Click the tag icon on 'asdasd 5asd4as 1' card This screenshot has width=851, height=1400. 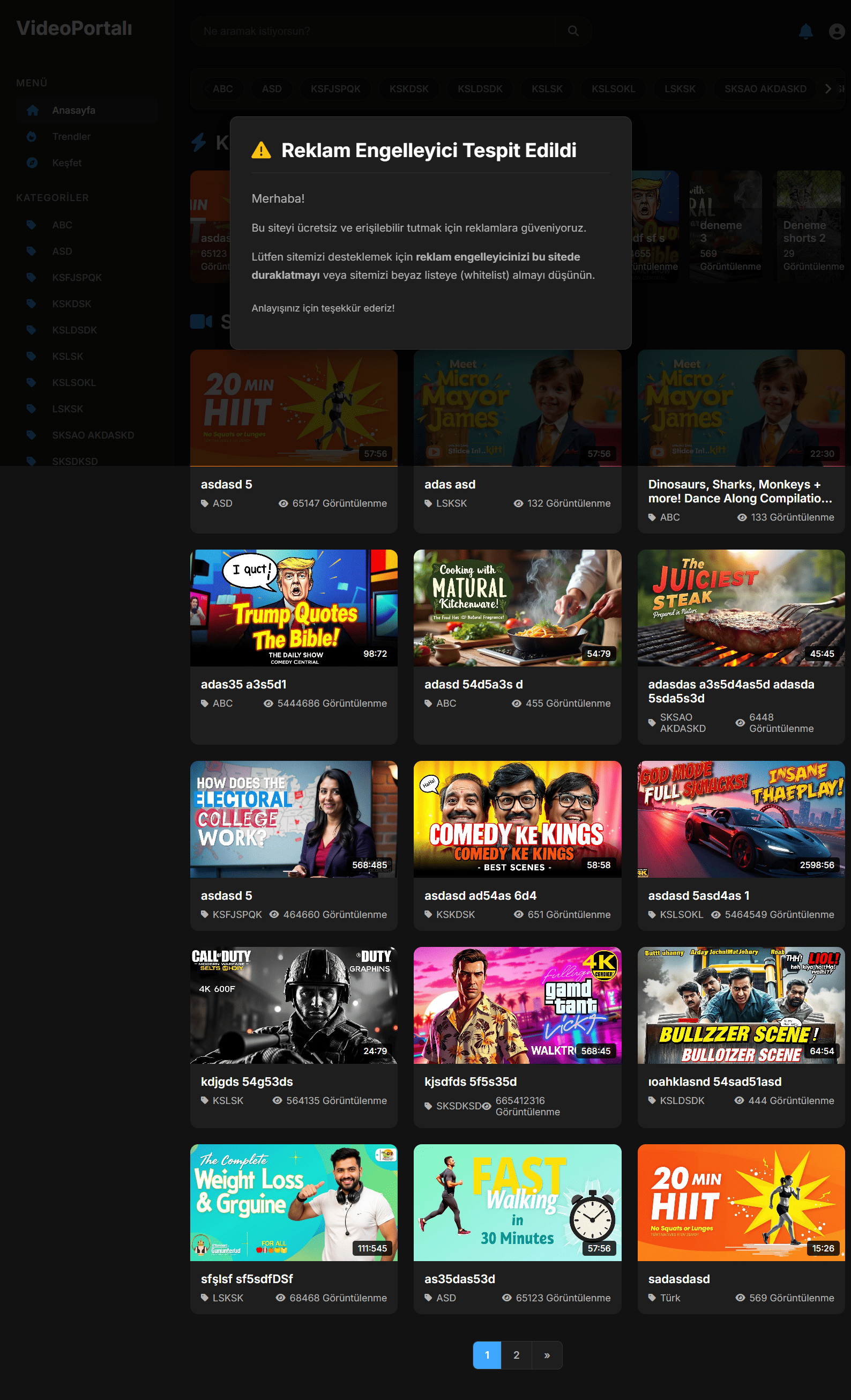point(652,915)
